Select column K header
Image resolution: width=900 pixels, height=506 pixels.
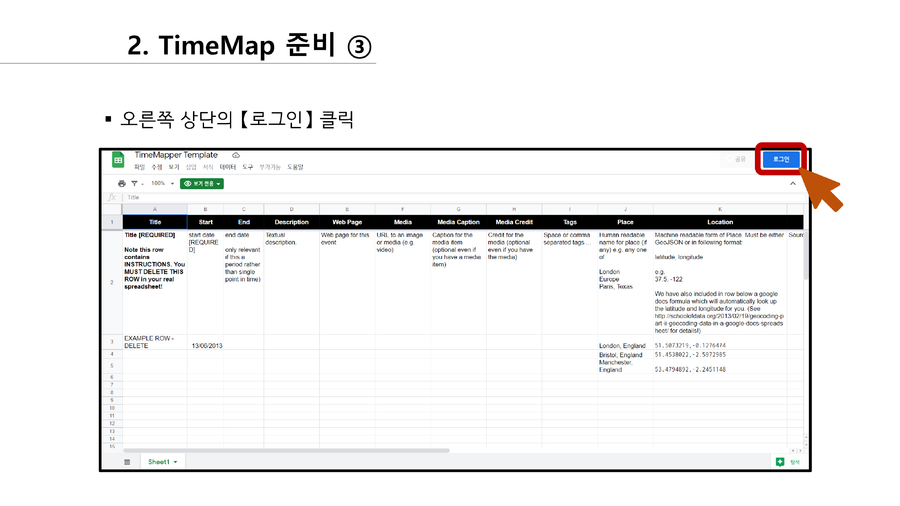coord(720,209)
